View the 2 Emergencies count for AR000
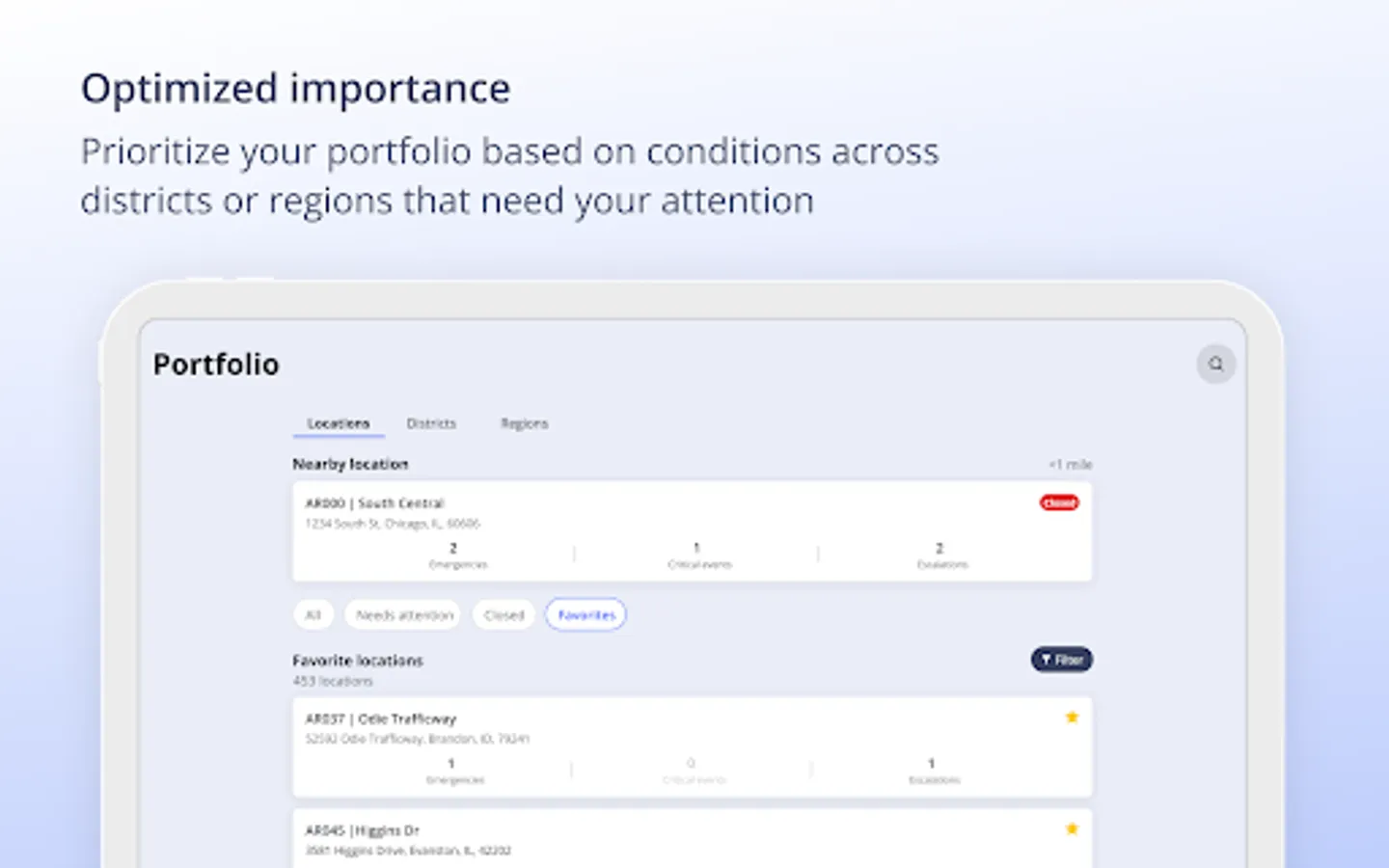Screen dimensions: 1389x868 click(x=456, y=555)
